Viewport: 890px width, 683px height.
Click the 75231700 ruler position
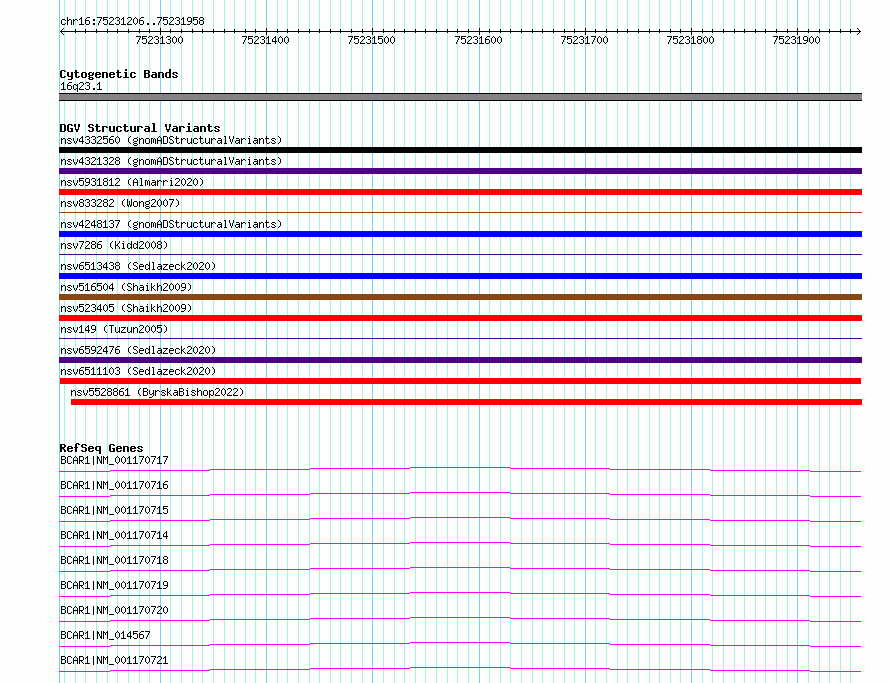point(584,40)
